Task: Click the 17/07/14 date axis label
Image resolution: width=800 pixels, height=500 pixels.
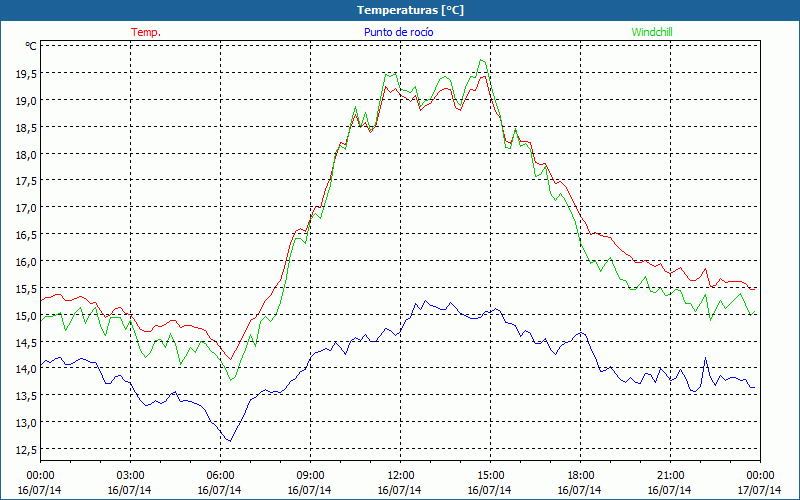Action: [759, 490]
